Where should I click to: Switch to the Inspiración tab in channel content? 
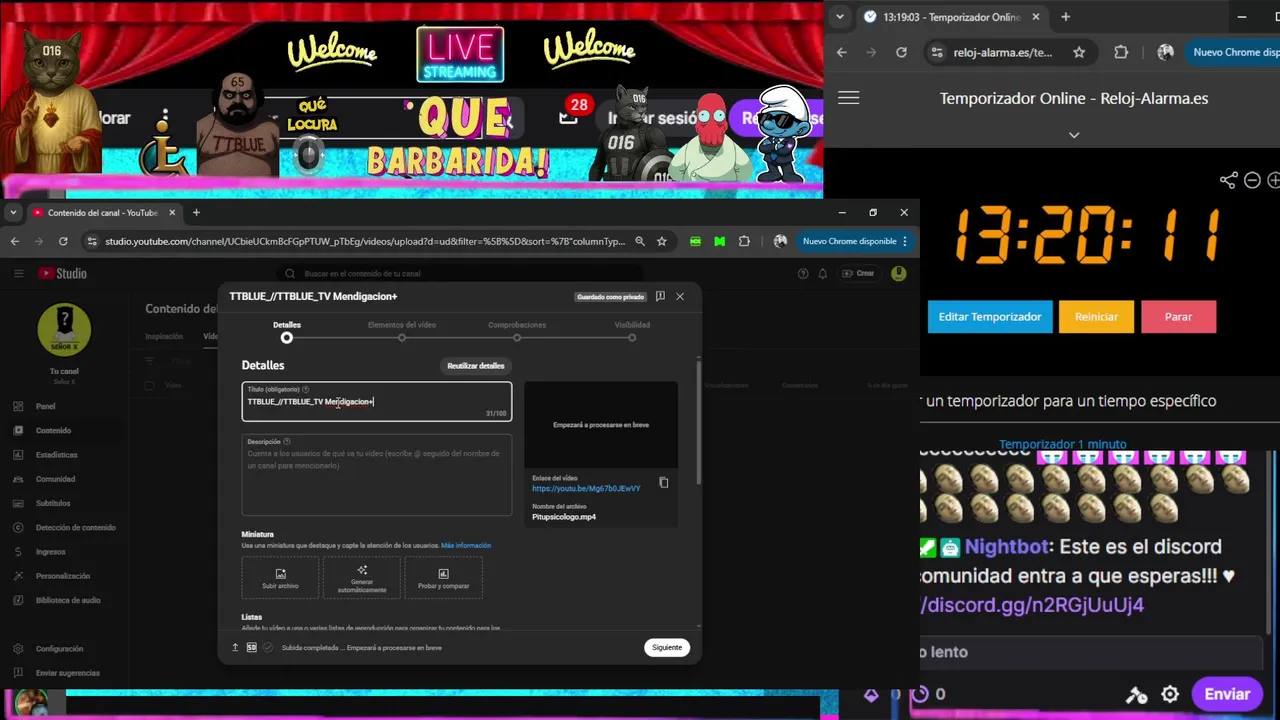tap(164, 336)
